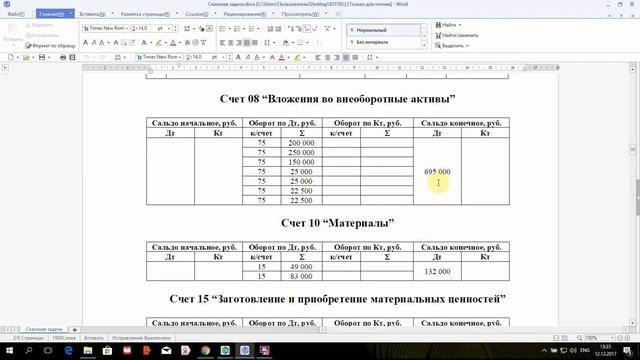The height and width of the screenshot is (360, 640).
Task: Click the taskbar search magnifier
Action: tap(29, 351)
